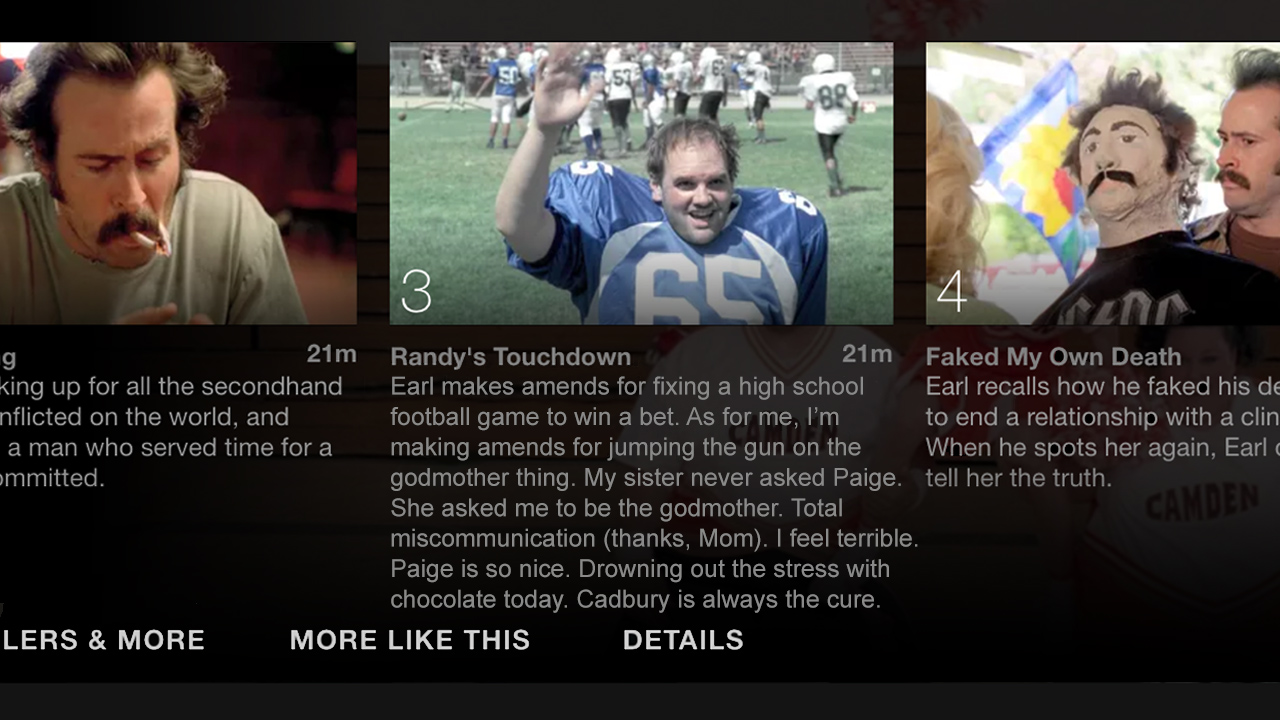Screen dimensions: 1280x720
Task: Click the number 3 episode badge
Action: tap(416, 291)
